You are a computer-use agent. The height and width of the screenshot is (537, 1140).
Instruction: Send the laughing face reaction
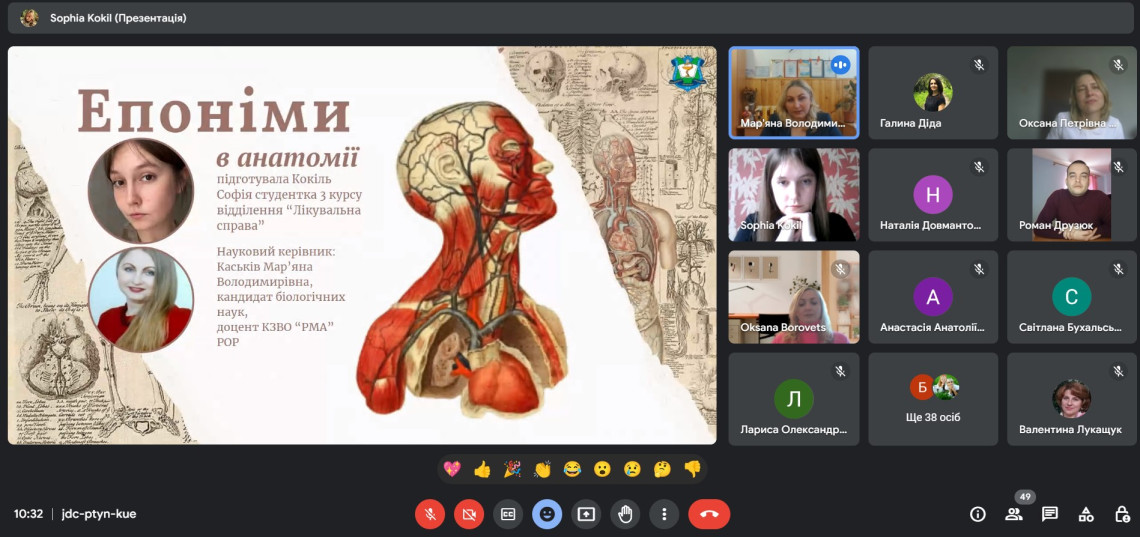pos(572,469)
